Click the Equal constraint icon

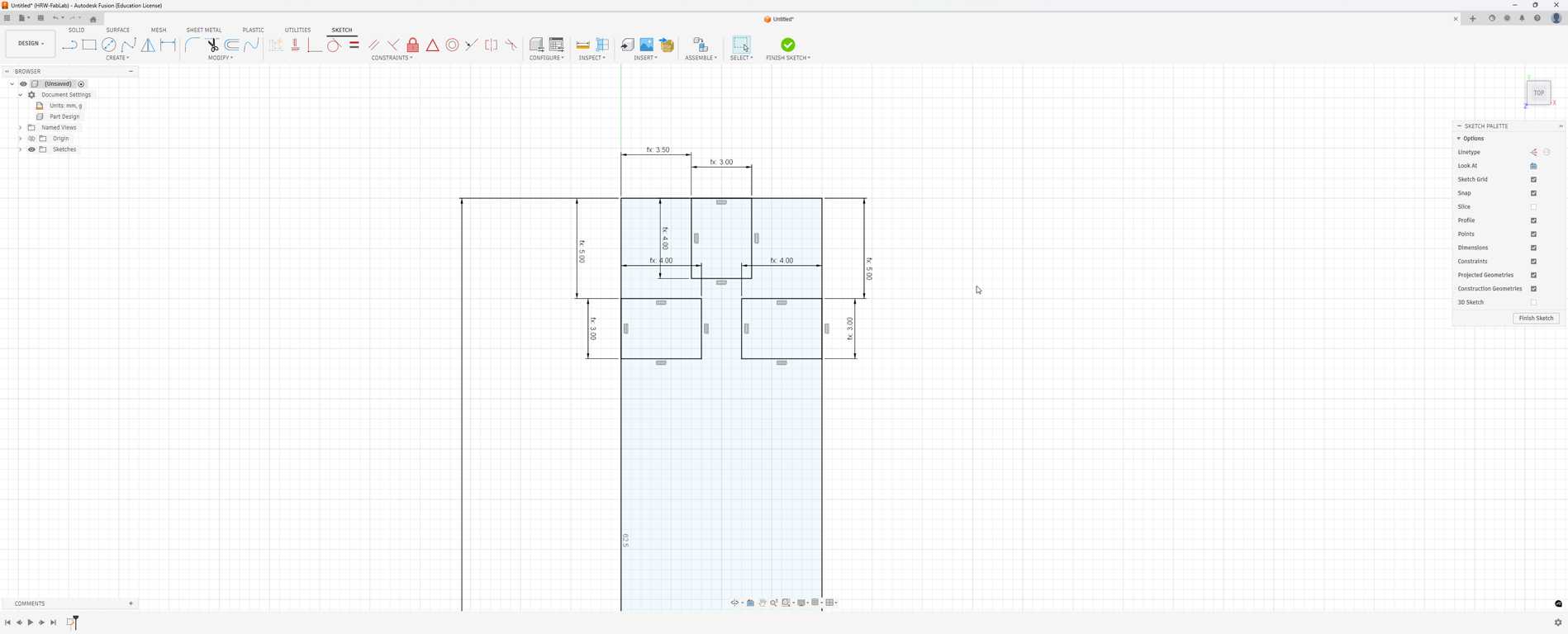coord(354,45)
